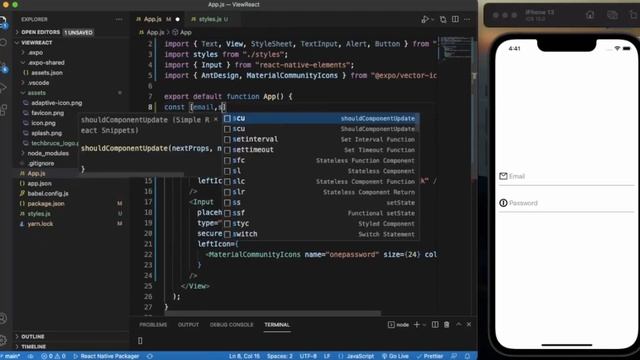The height and width of the screenshot is (360, 640).
Task: Click UTF-8 encoding in status bar
Action: click(x=308, y=356)
